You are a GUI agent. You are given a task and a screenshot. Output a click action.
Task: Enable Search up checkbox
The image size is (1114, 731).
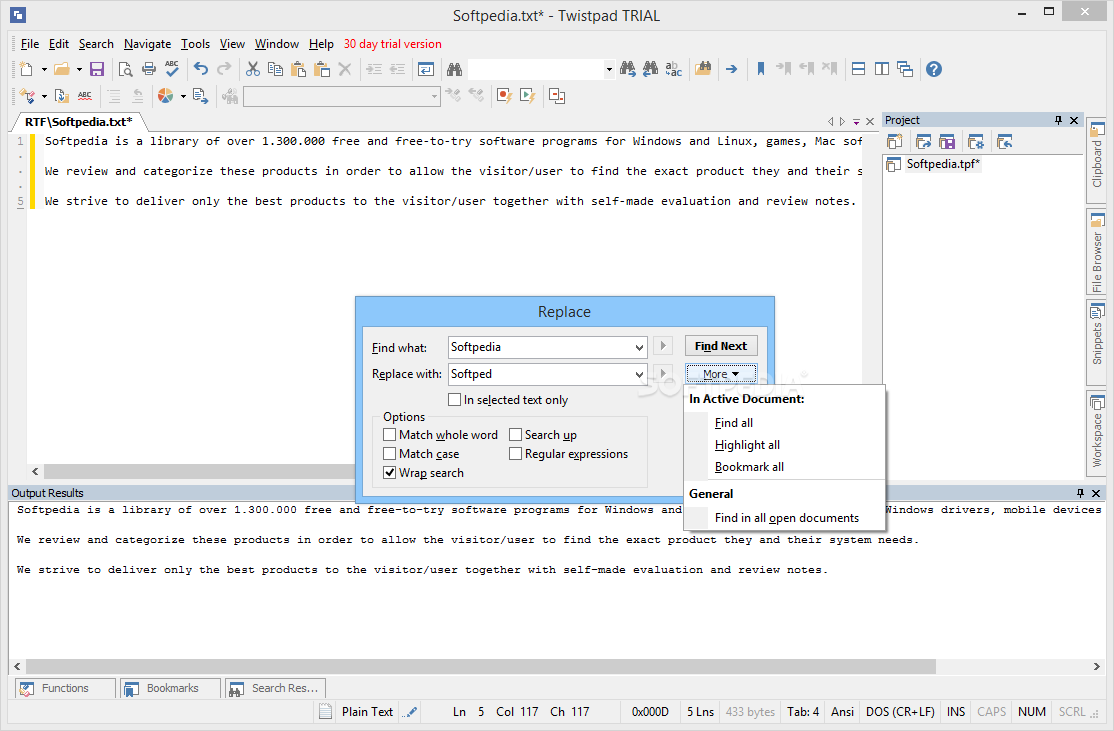[x=516, y=434]
